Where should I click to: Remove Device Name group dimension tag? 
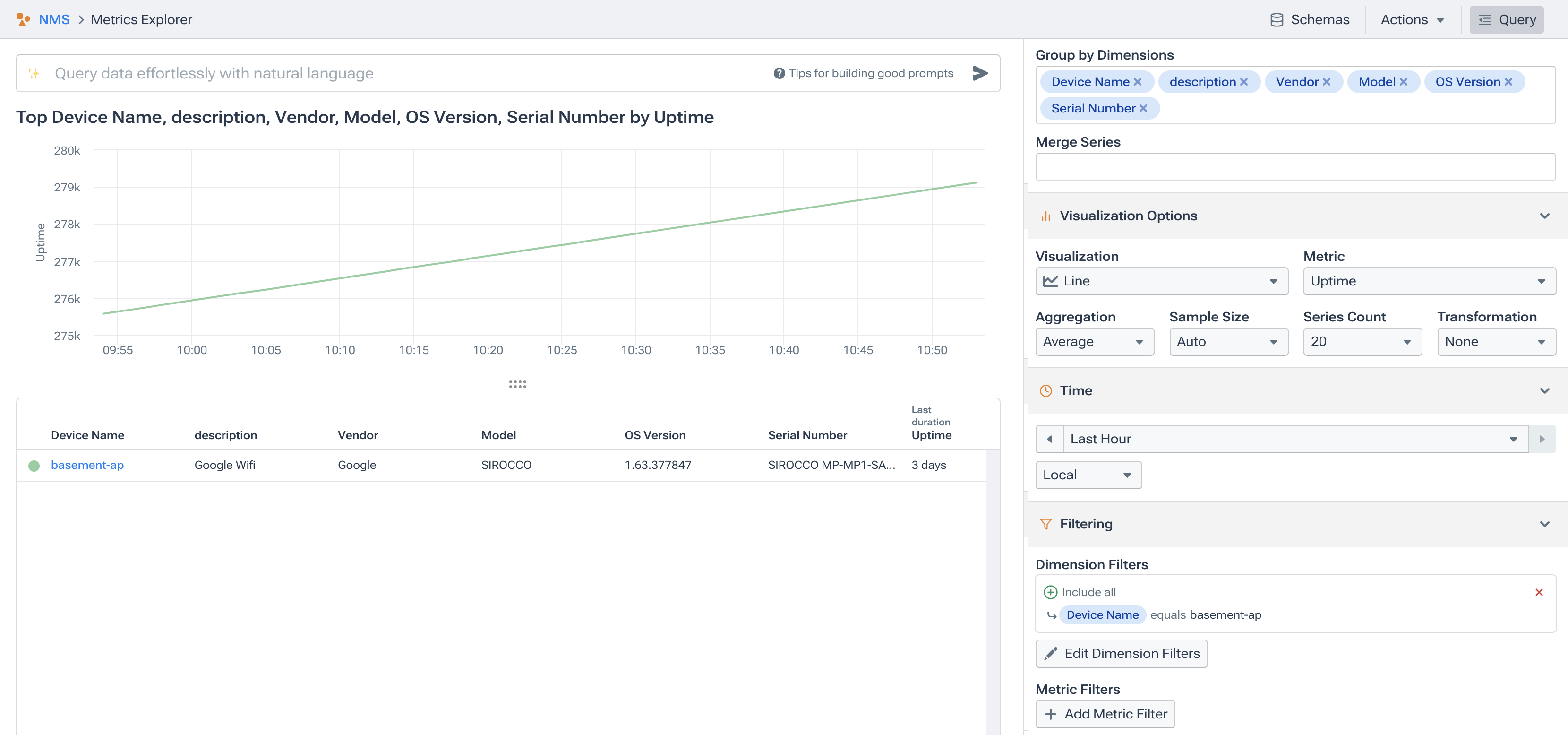coord(1137,82)
